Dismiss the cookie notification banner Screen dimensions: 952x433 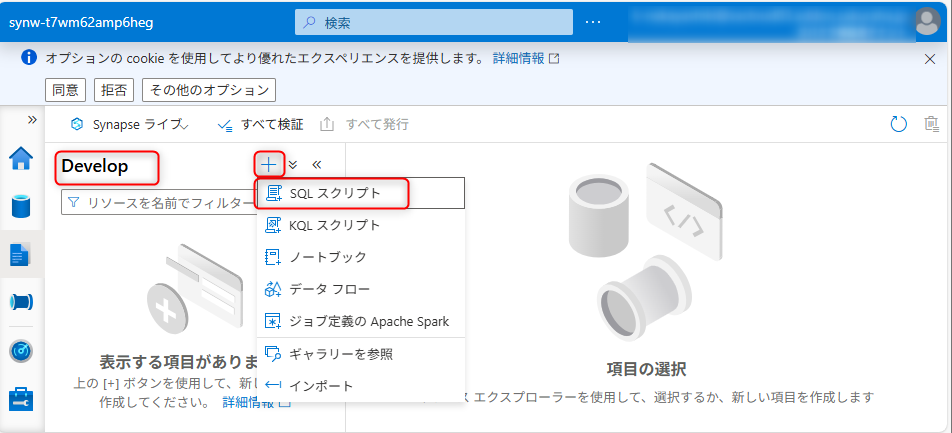click(930, 58)
